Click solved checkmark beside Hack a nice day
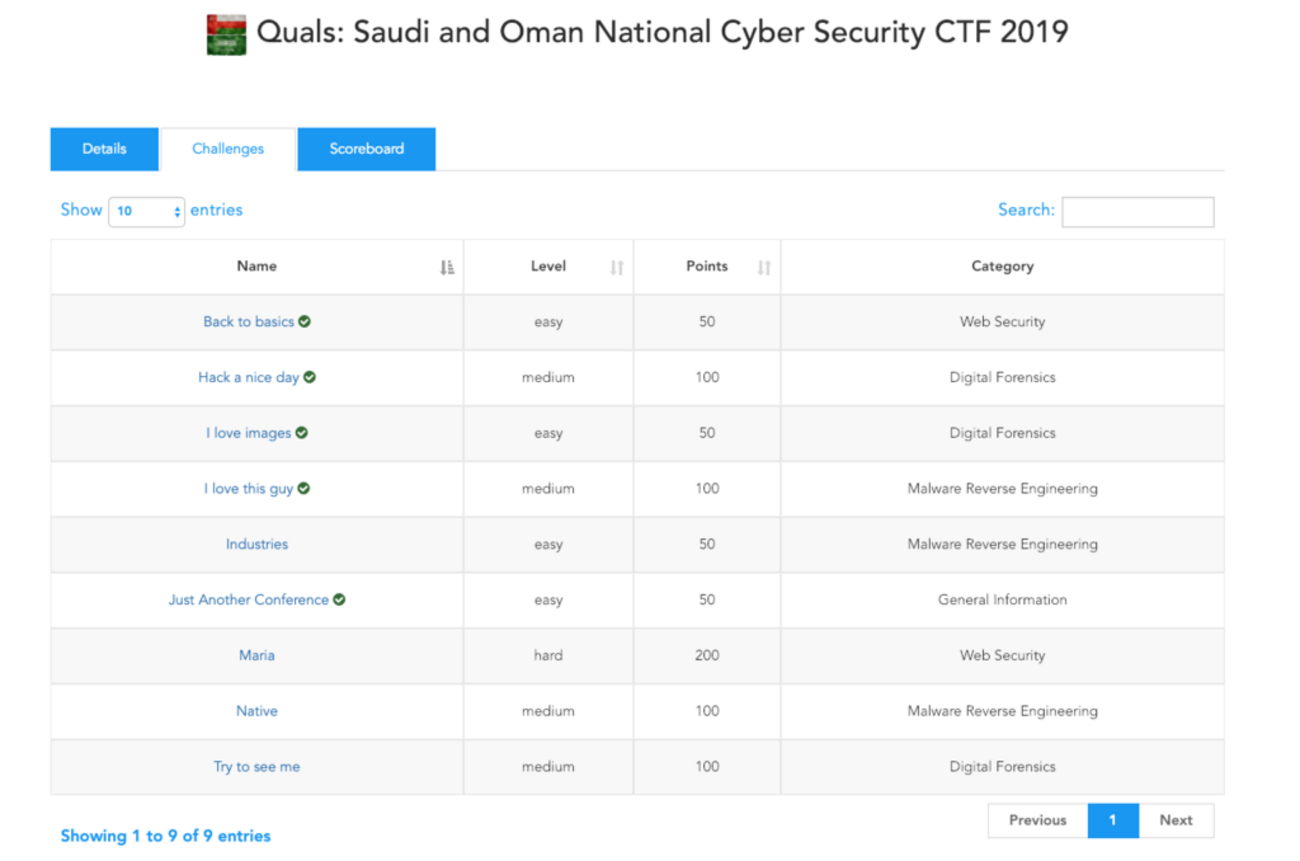Image resolution: width=1300 pixels, height=861 pixels. 310,377
